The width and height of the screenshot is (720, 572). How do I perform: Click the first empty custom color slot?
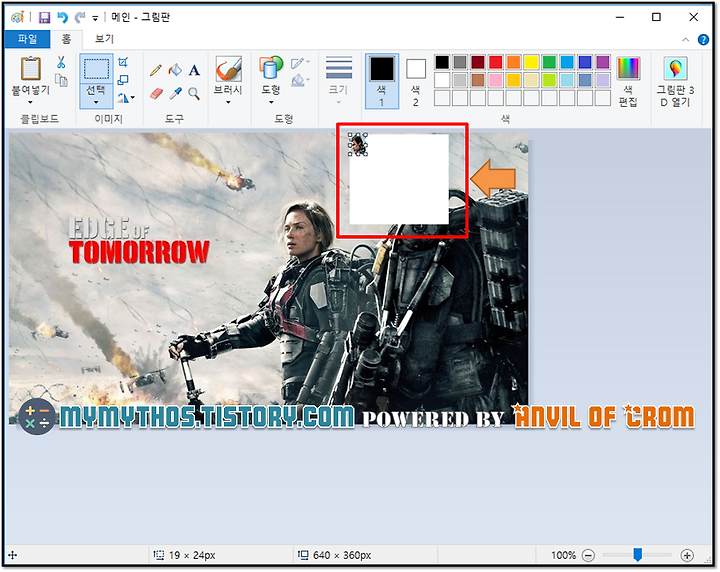[x=442, y=98]
